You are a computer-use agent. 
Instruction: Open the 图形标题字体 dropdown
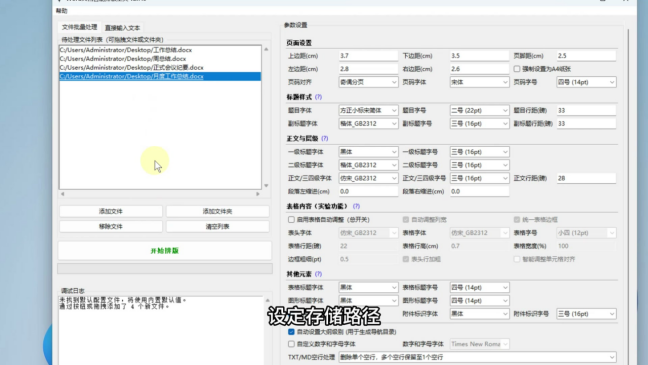tap(368, 301)
